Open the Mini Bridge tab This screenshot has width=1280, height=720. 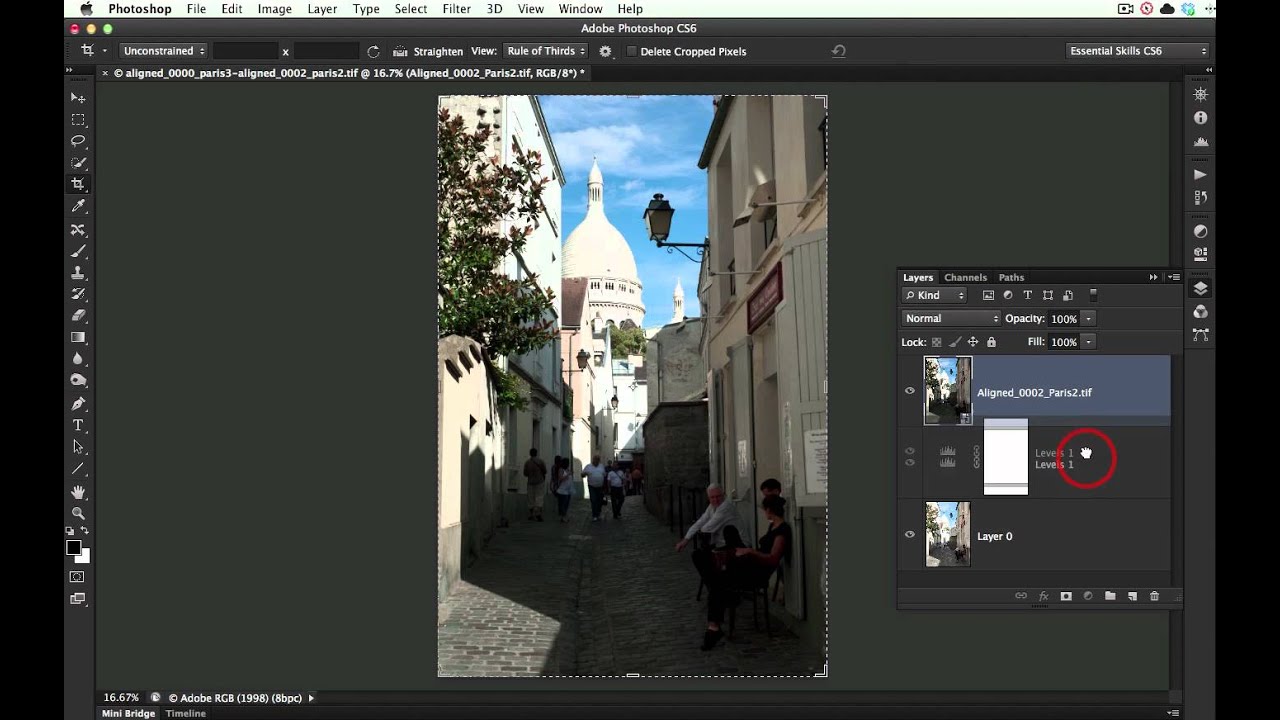coord(129,713)
